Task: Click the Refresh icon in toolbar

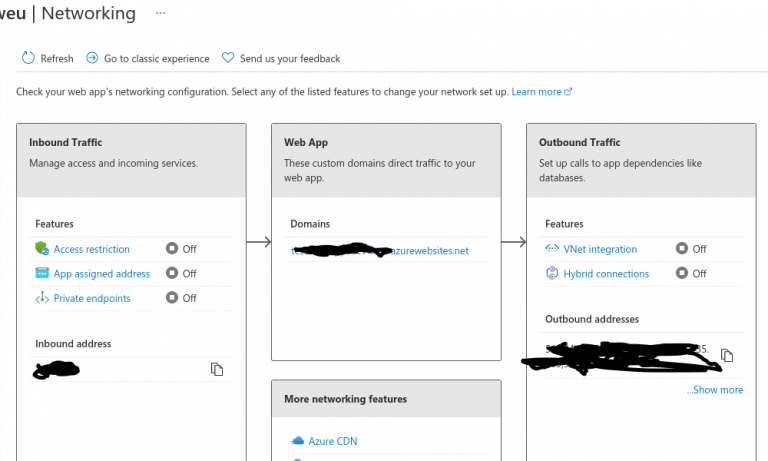Action: coord(28,59)
